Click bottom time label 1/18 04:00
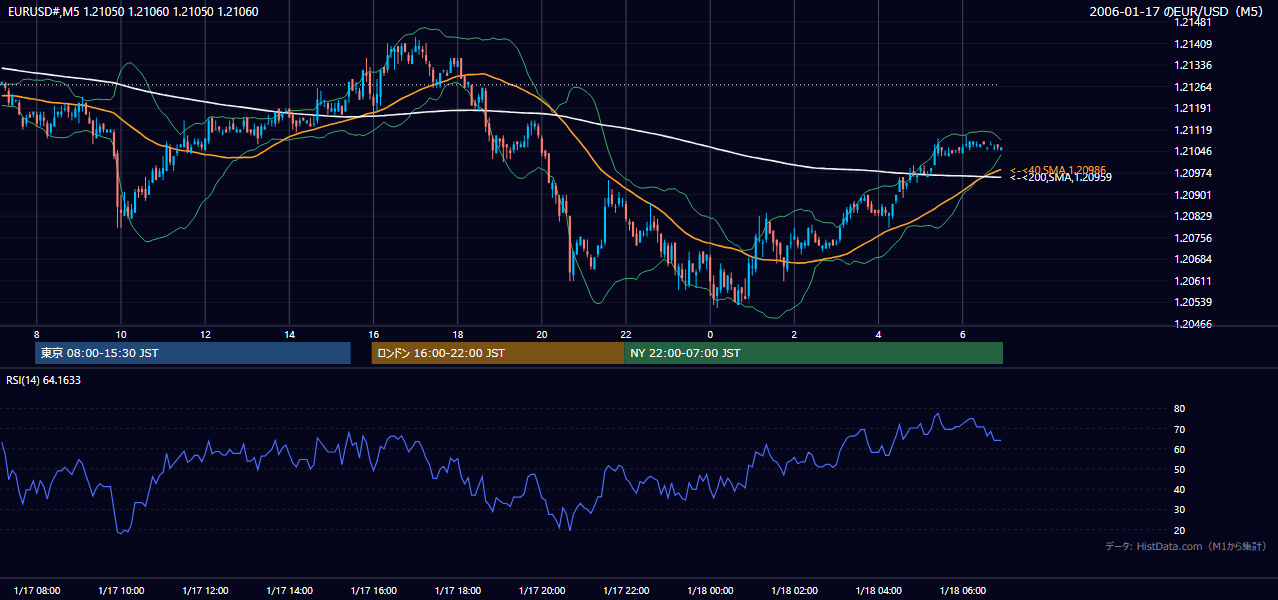Image resolution: width=1278 pixels, height=600 pixels. [880, 590]
